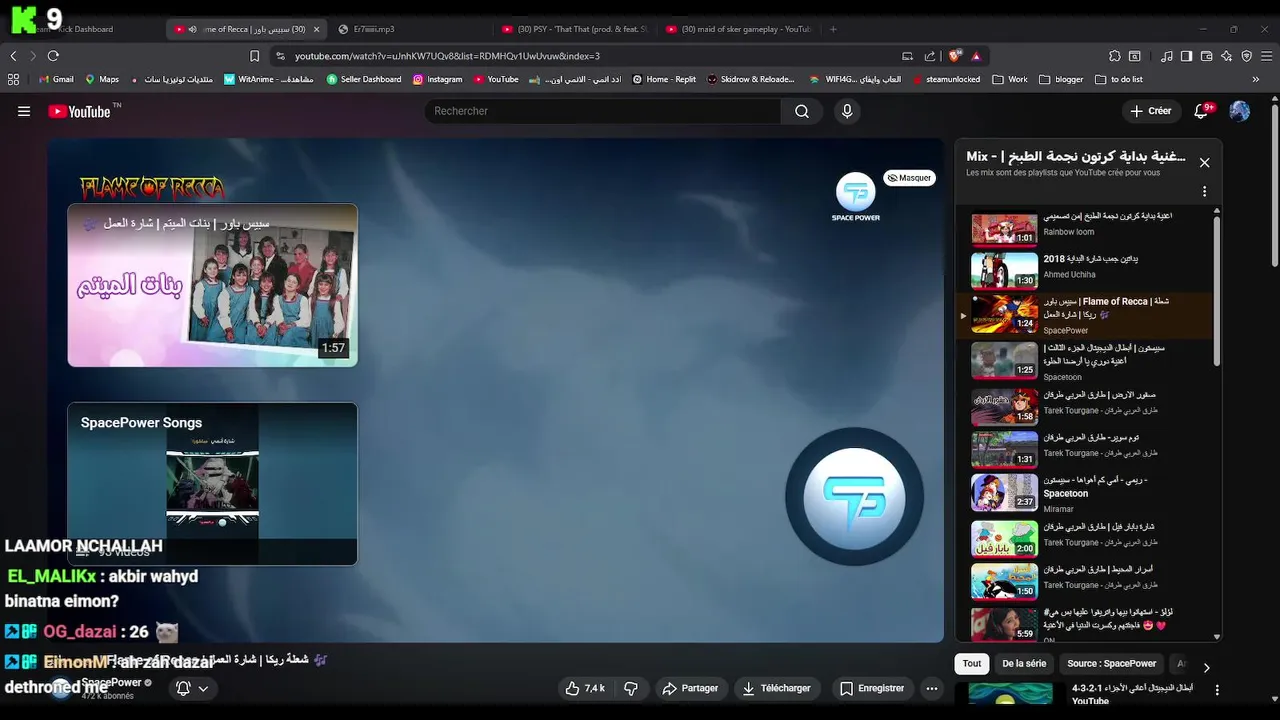Hide end screen with Masquer button

tap(909, 178)
